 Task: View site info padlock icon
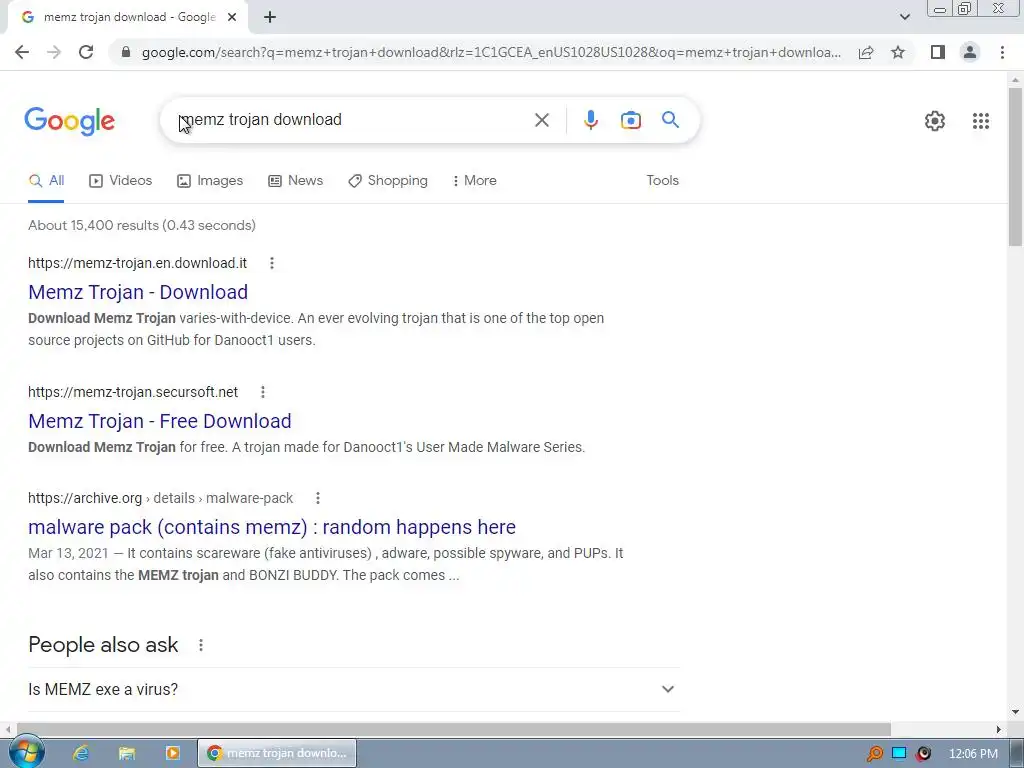[x=126, y=52]
